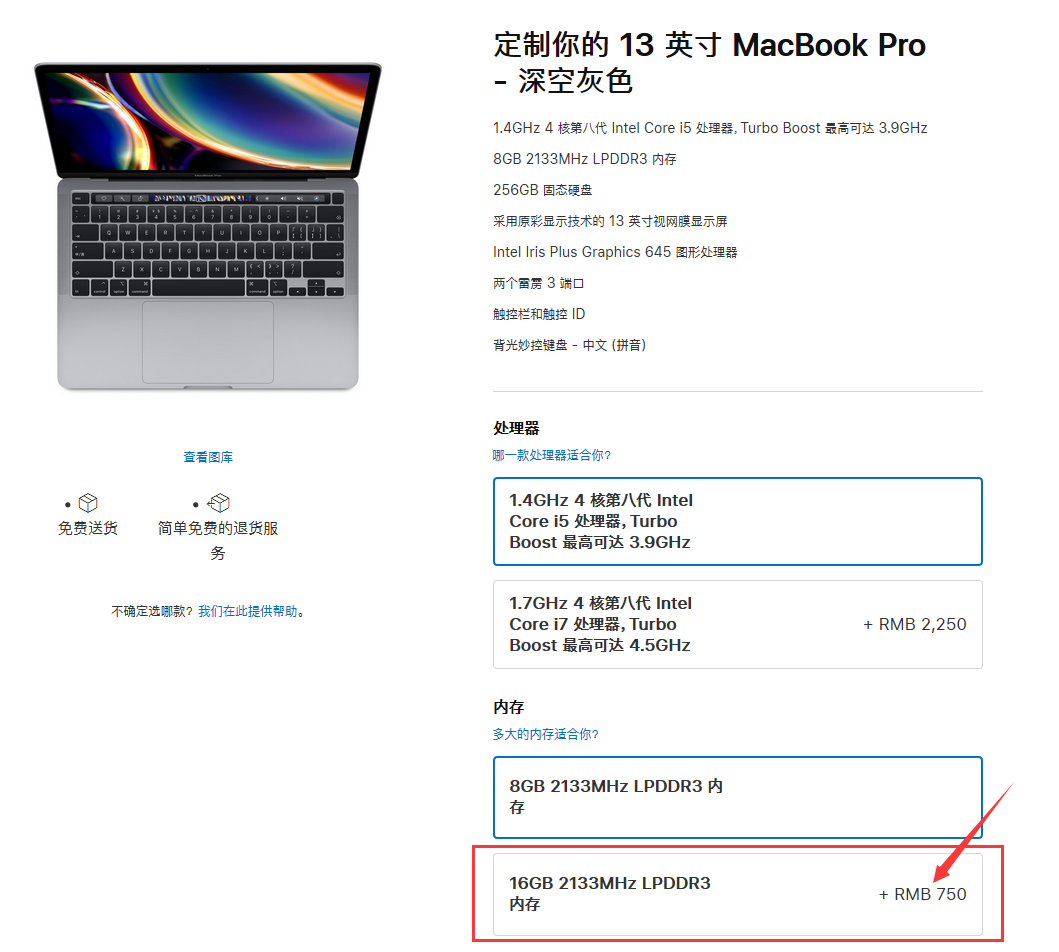Click the free shipping box icon
Screen dimensions: 1059x952
[88, 503]
